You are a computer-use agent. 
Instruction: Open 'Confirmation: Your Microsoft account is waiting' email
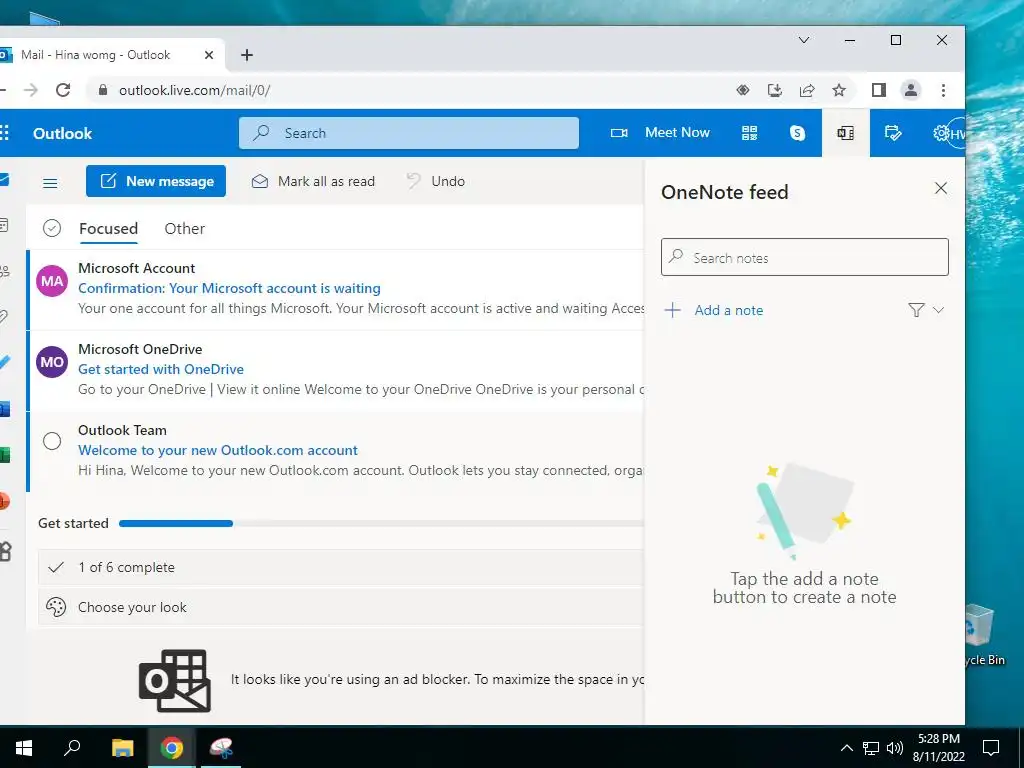coord(229,288)
